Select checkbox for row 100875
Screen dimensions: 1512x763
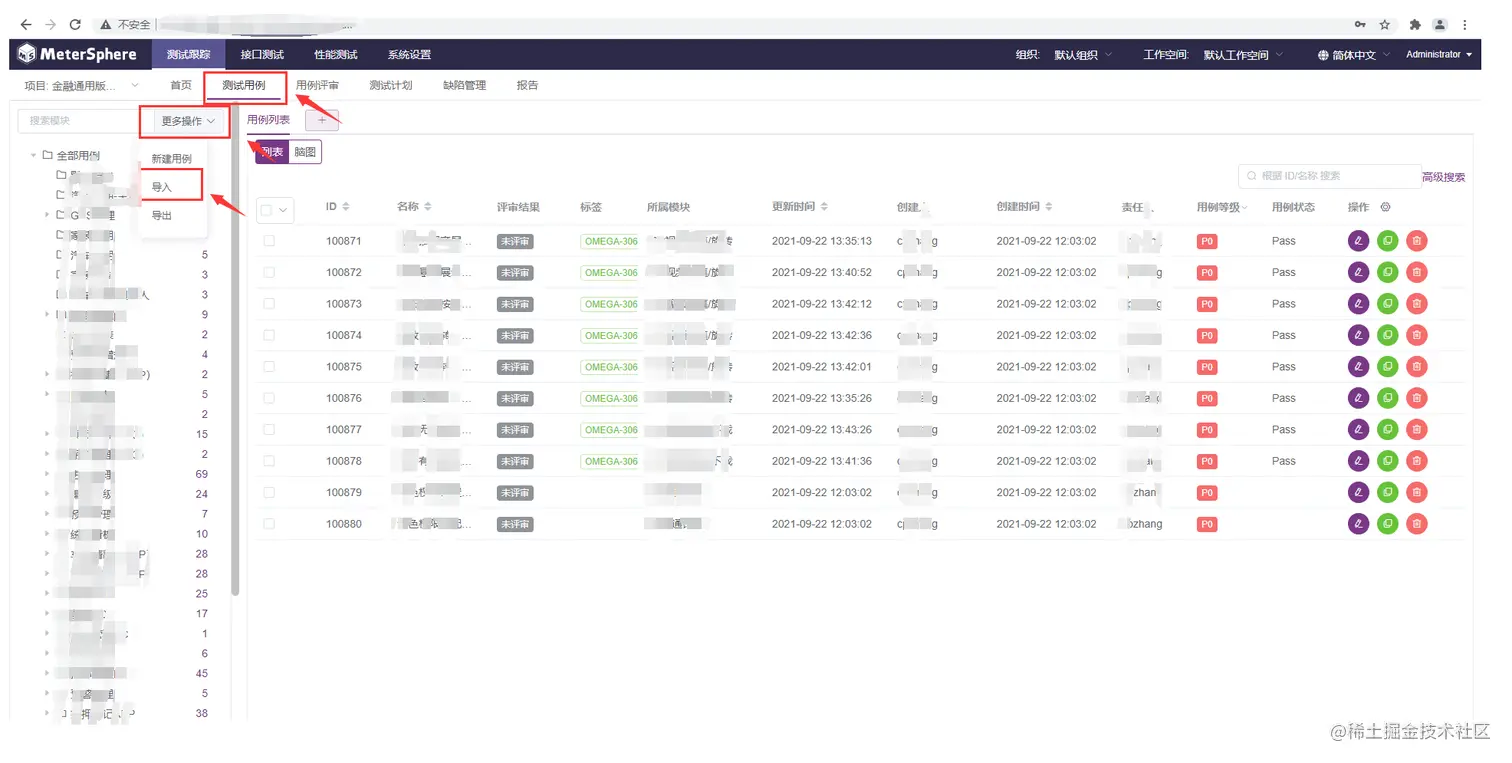(269, 367)
